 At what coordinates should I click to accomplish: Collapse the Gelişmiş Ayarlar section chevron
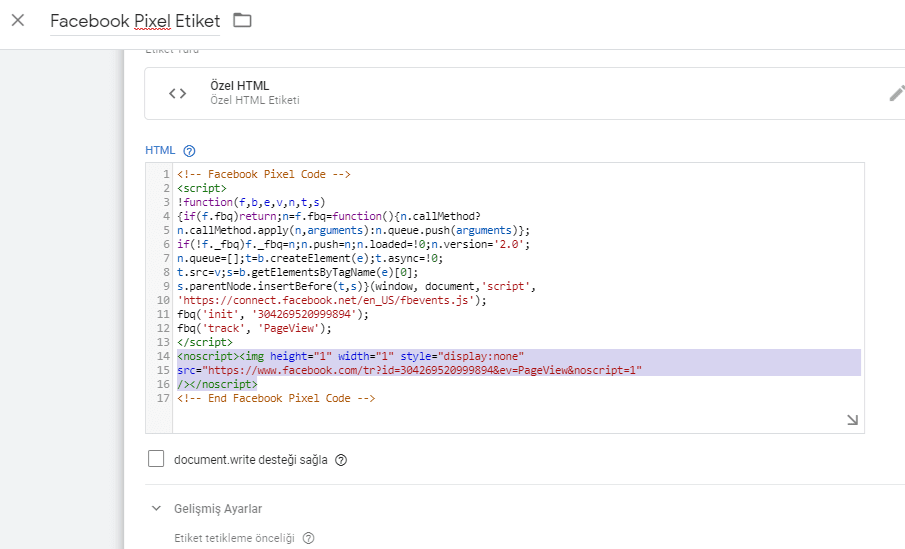(x=156, y=509)
